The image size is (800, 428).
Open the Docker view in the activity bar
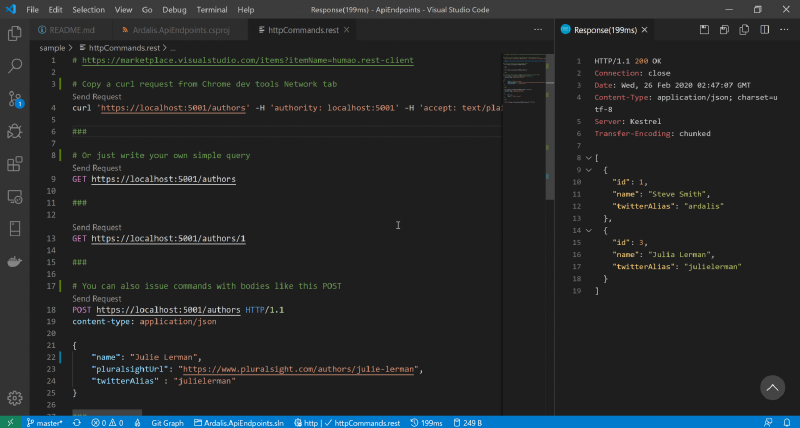tap(15, 262)
